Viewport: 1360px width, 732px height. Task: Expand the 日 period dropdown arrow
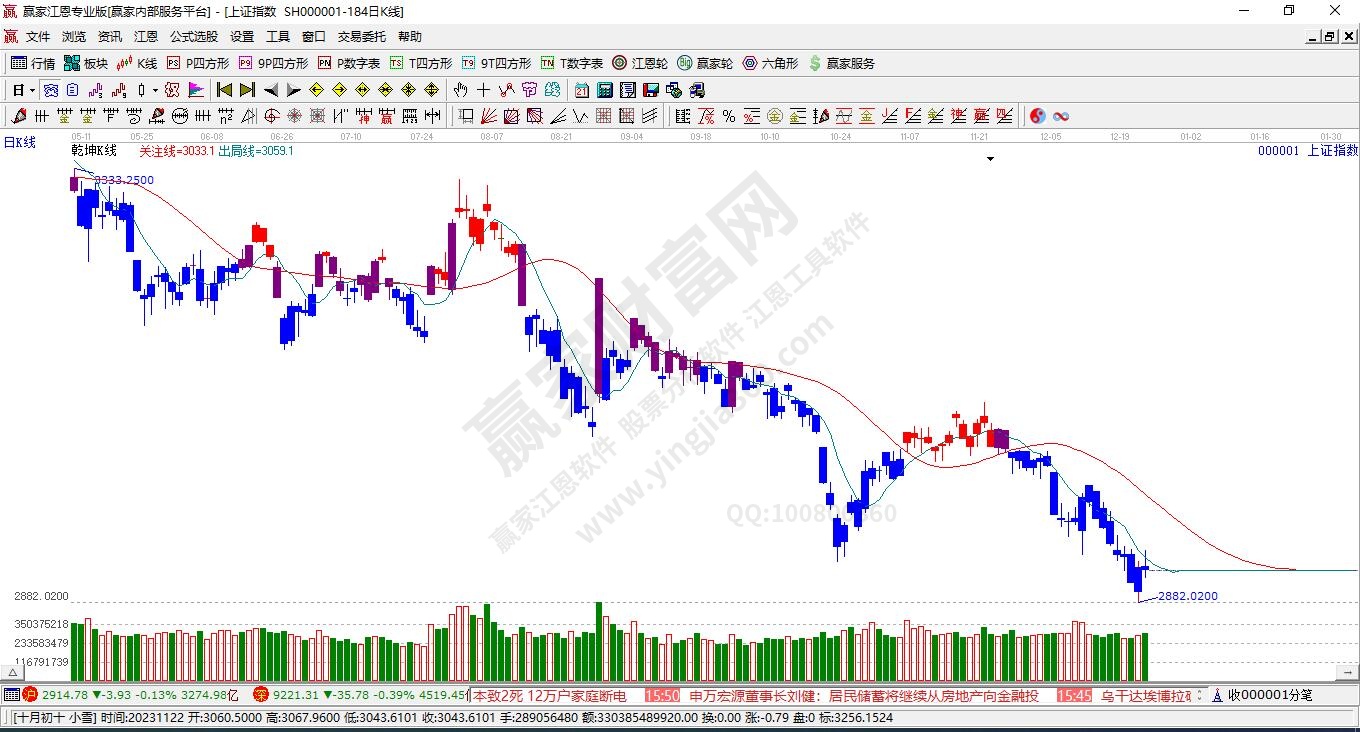pos(32,90)
